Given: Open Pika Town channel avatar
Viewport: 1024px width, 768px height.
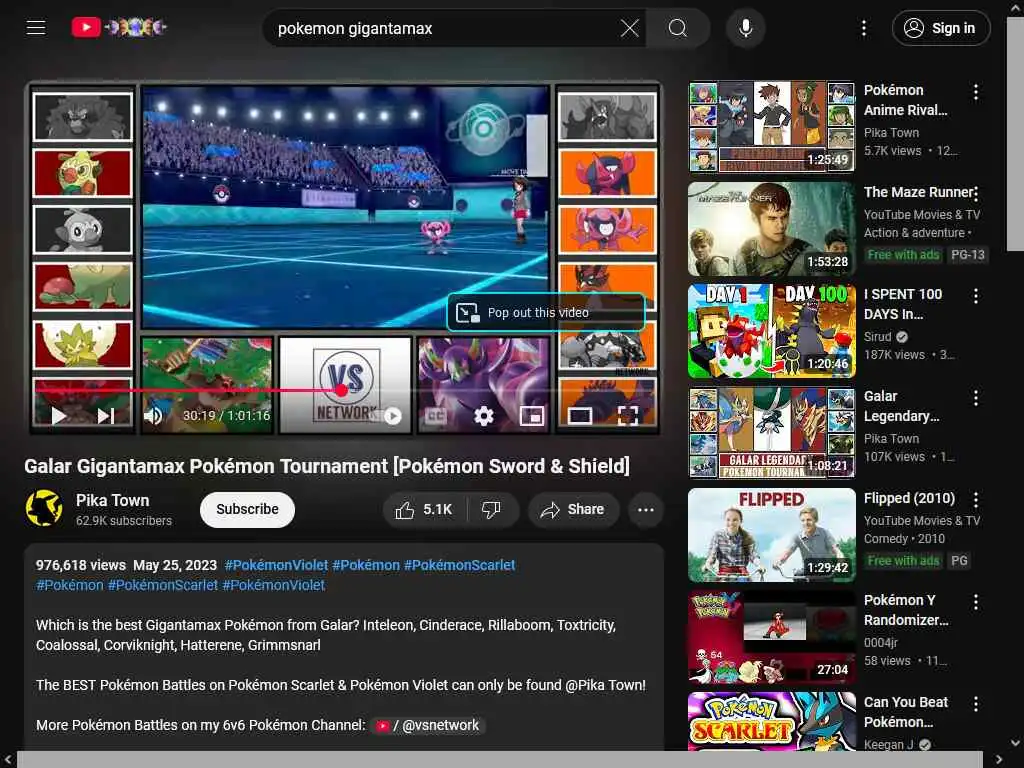Looking at the screenshot, I should click(x=44, y=508).
